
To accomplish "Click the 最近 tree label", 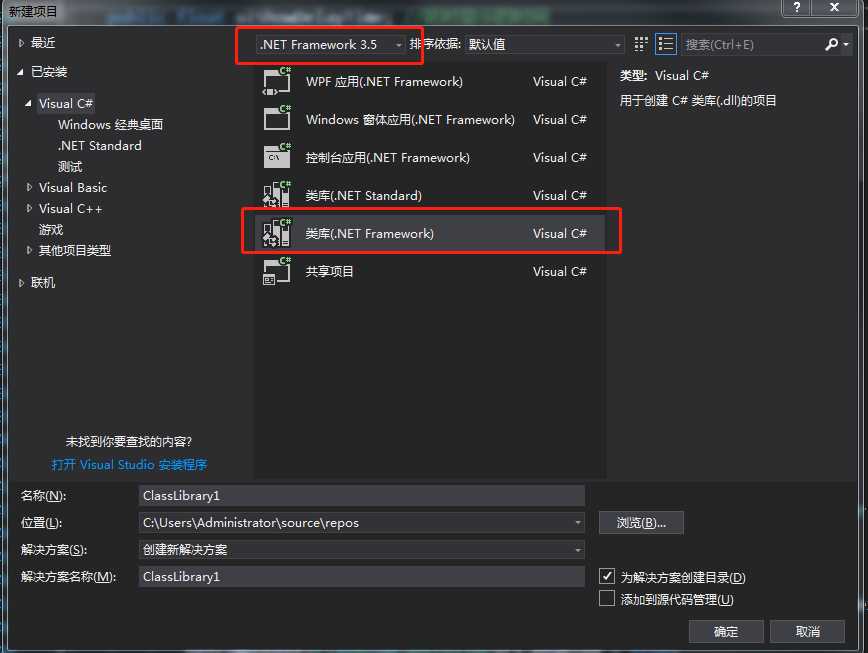I will [x=43, y=43].
